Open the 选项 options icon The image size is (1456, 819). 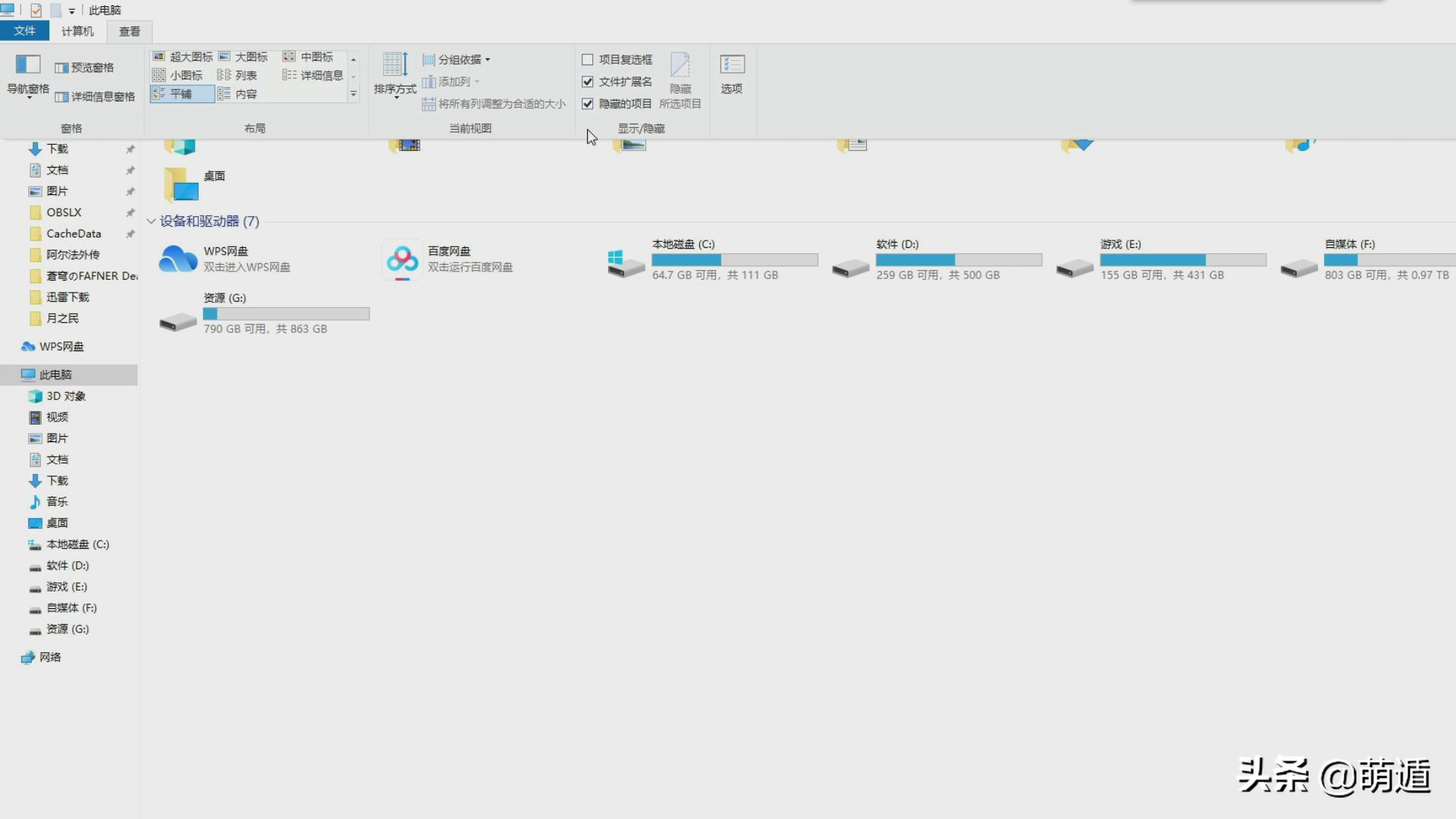[732, 65]
